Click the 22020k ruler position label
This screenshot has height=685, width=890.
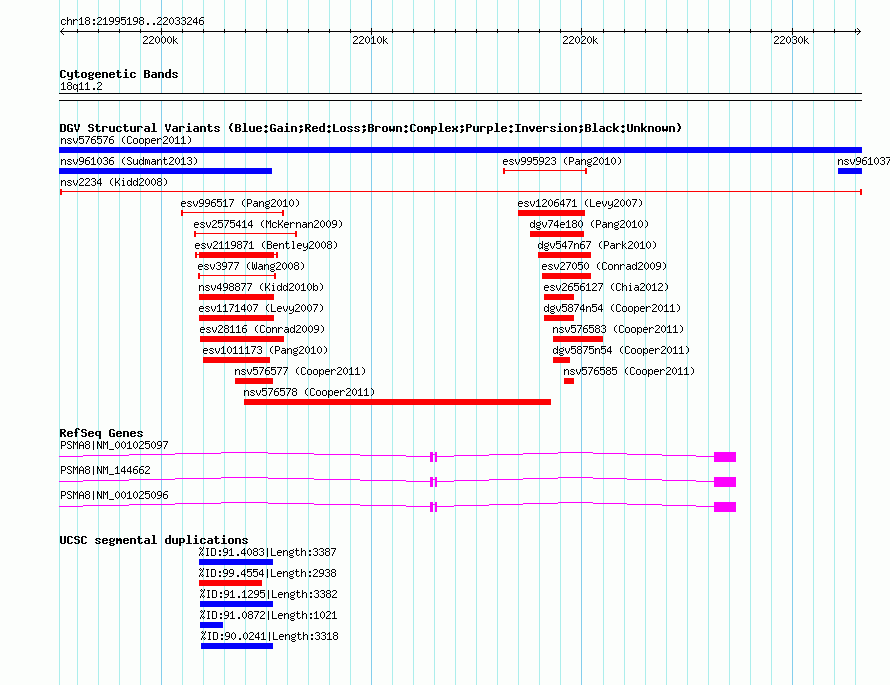pos(580,40)
